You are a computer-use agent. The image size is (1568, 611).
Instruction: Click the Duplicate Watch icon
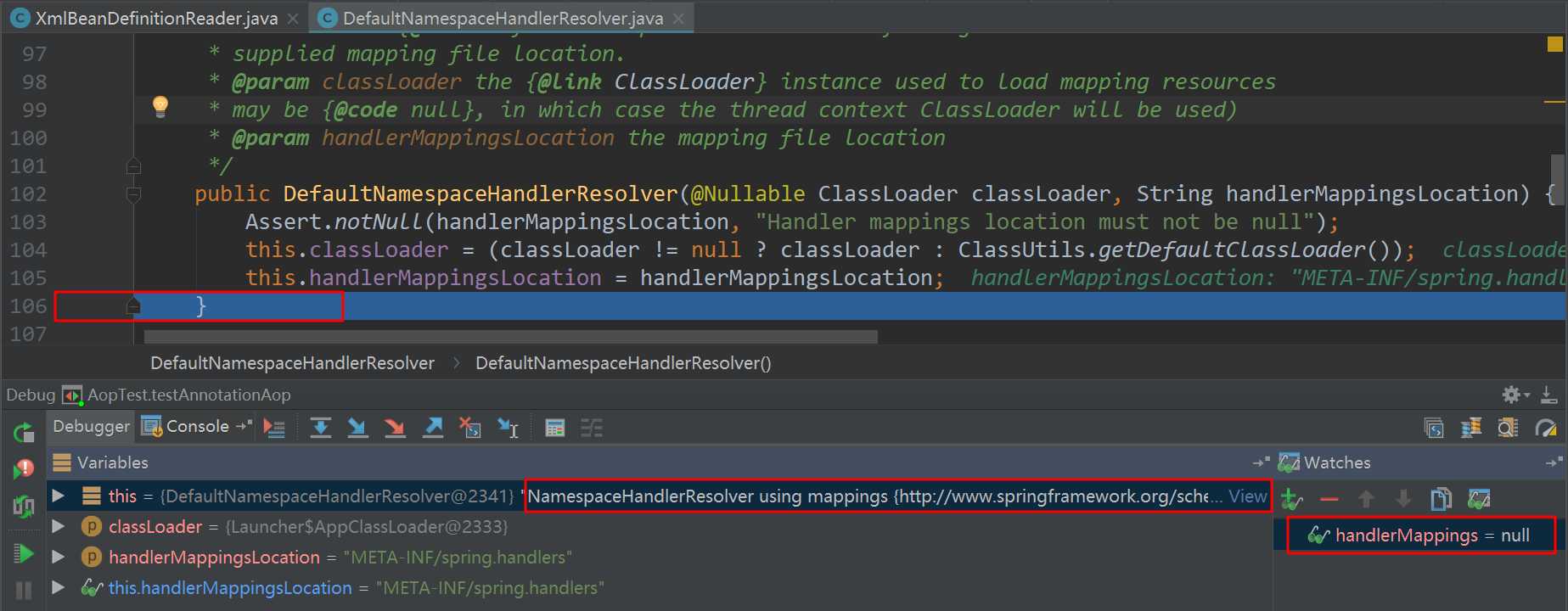point(1441,499)
